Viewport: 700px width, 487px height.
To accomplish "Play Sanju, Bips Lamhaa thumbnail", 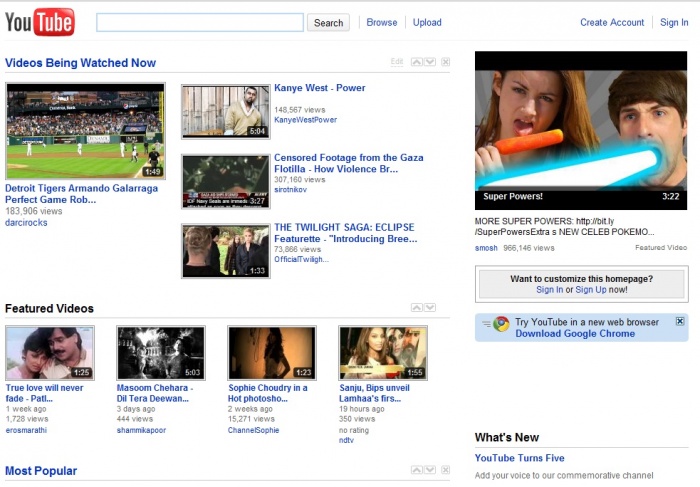I will [383, 353].
